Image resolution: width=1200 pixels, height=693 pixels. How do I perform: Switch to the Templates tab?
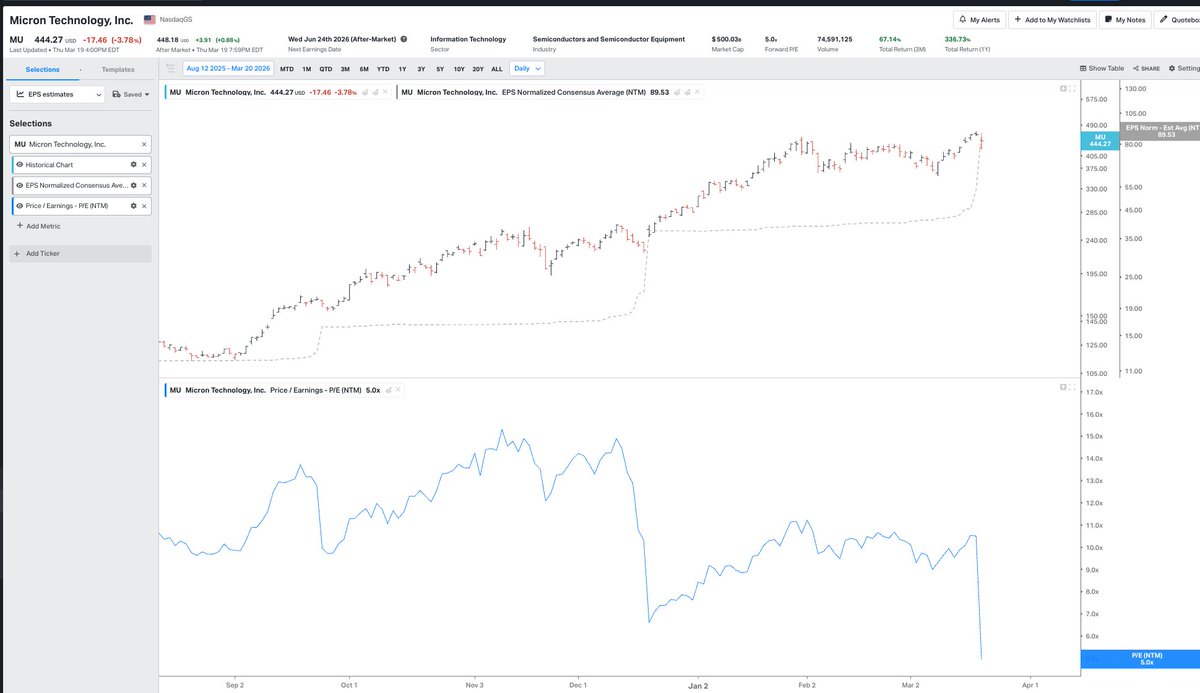click(x=117, y=70)
